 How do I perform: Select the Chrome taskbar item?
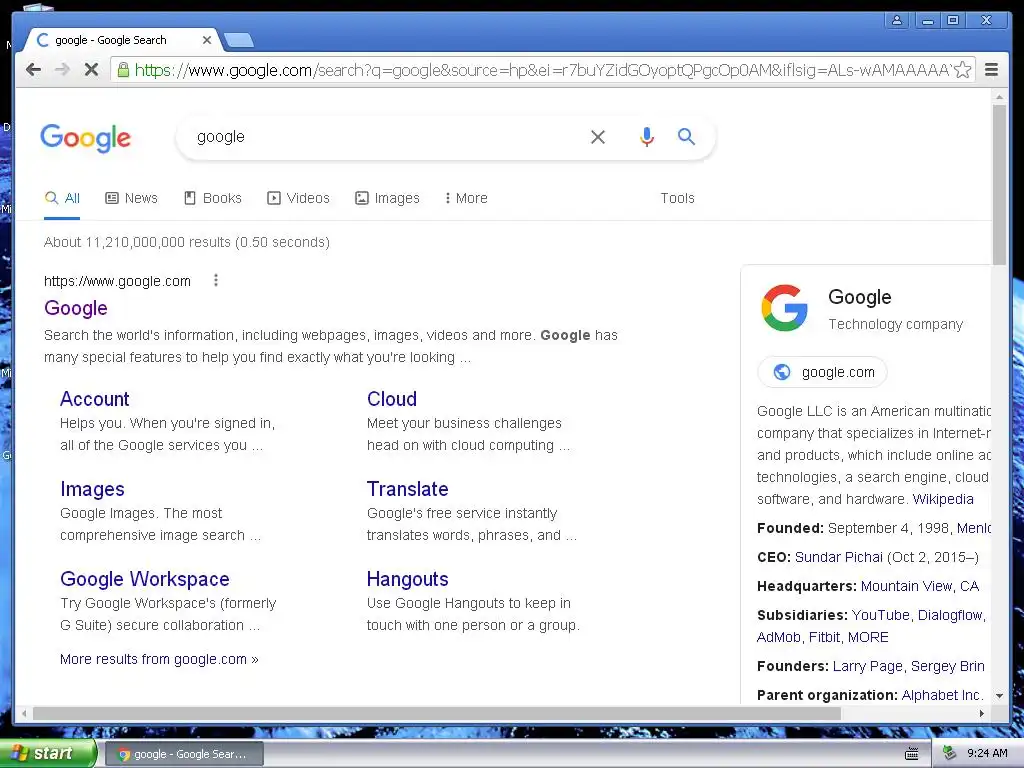click(184, 754)
